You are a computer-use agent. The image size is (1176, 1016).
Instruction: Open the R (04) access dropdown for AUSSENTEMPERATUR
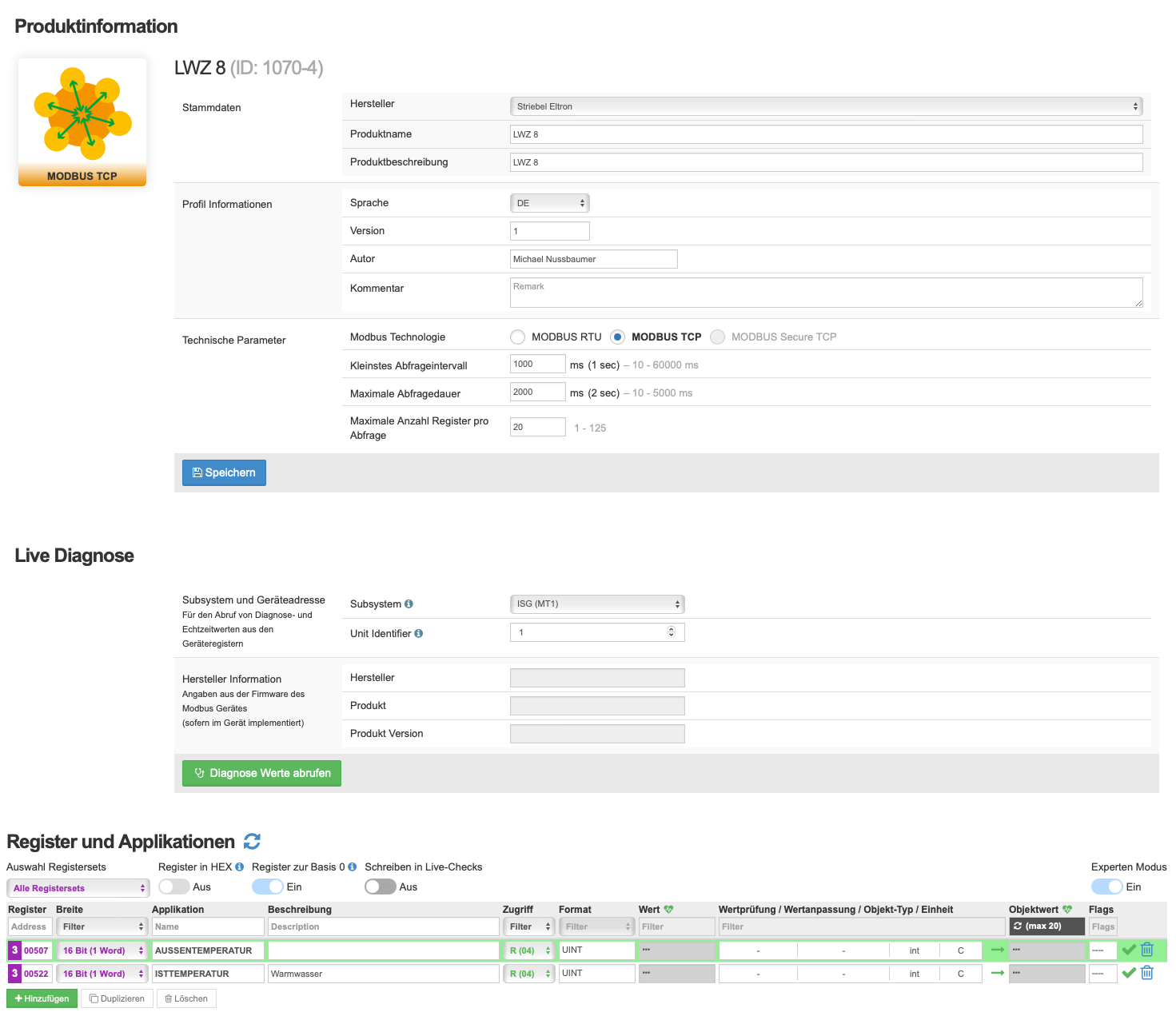529,950
